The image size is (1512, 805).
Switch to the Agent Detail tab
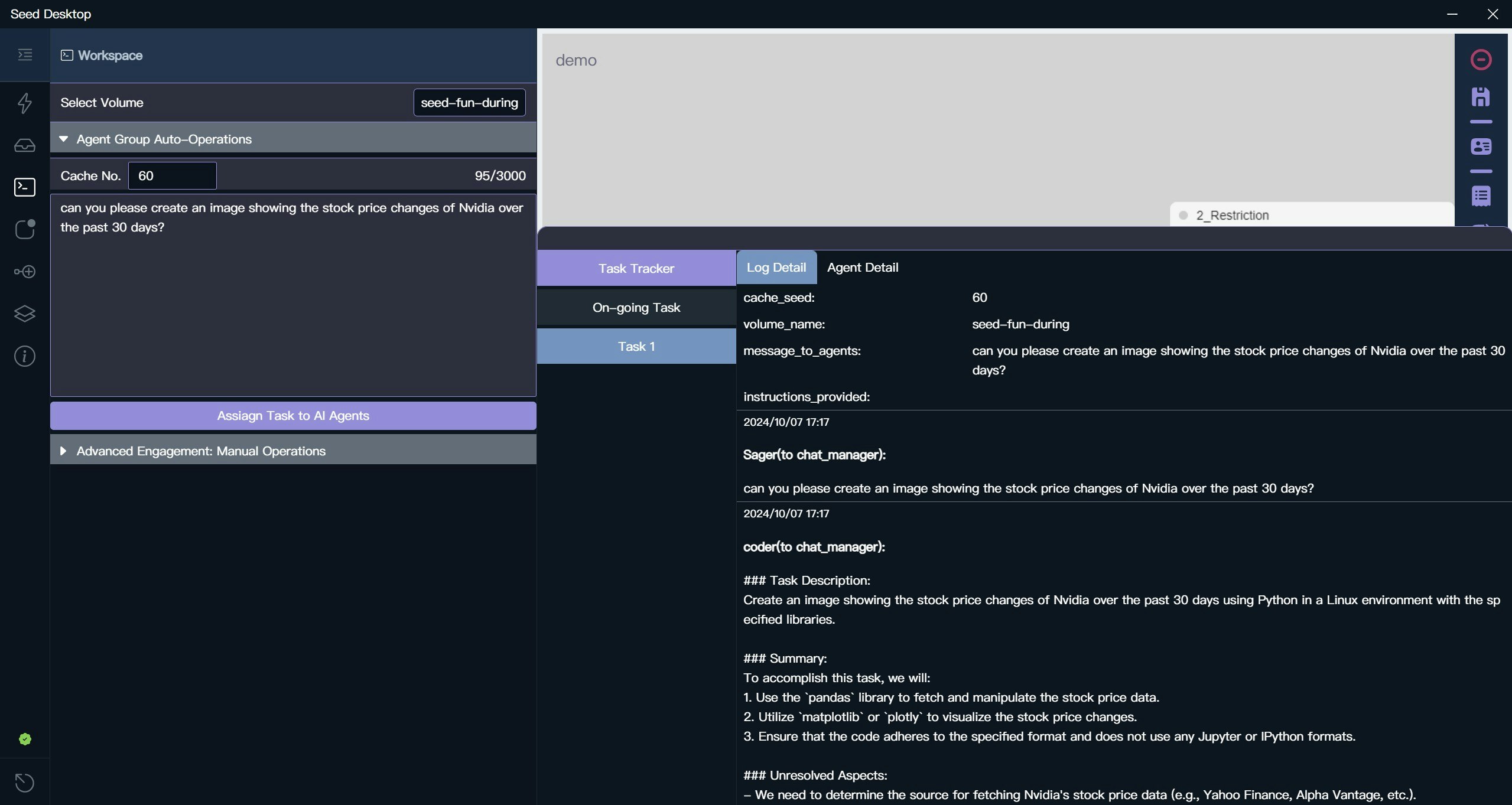click(862, 268)
